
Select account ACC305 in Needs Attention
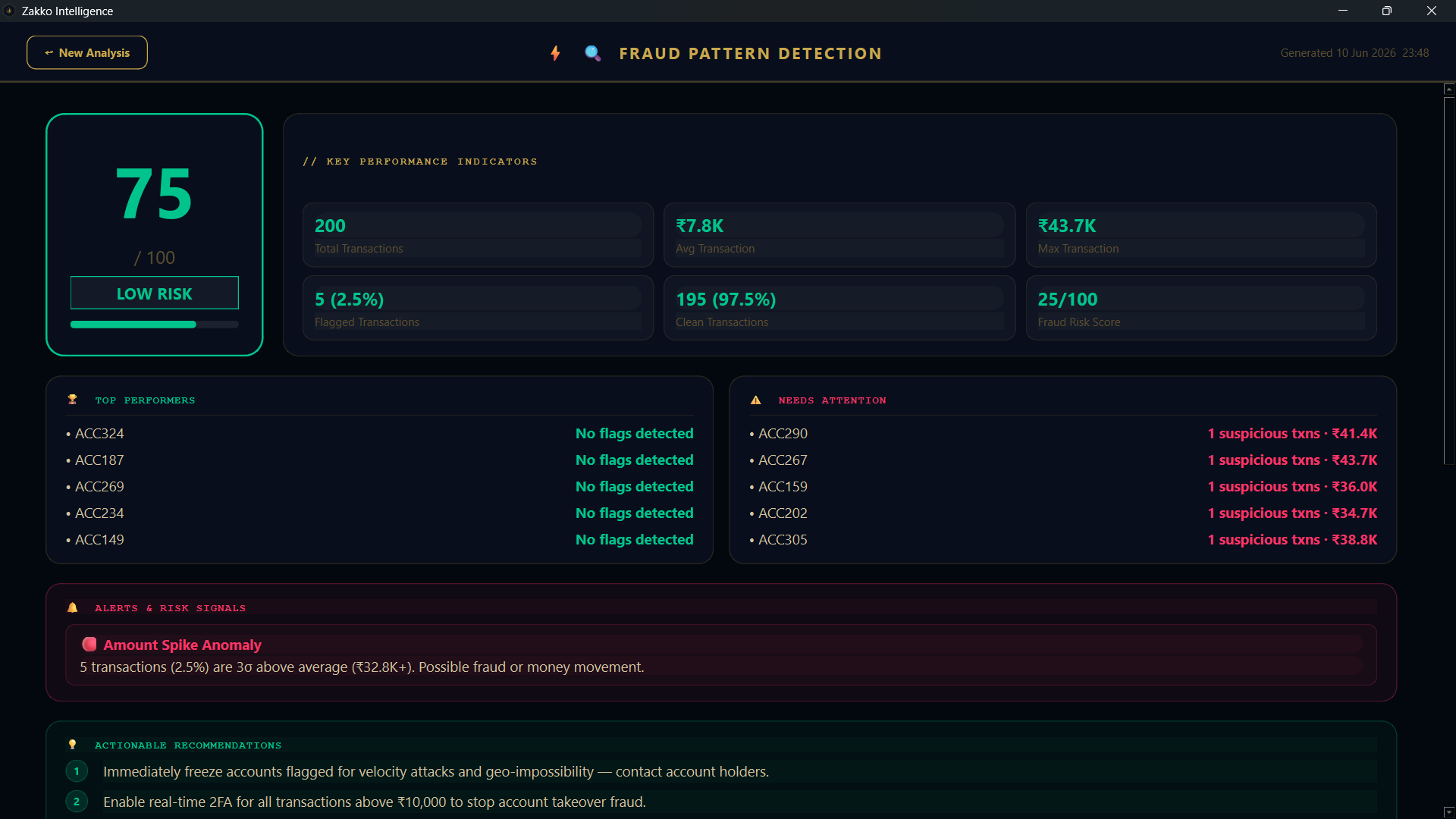[x=783, y=540]
